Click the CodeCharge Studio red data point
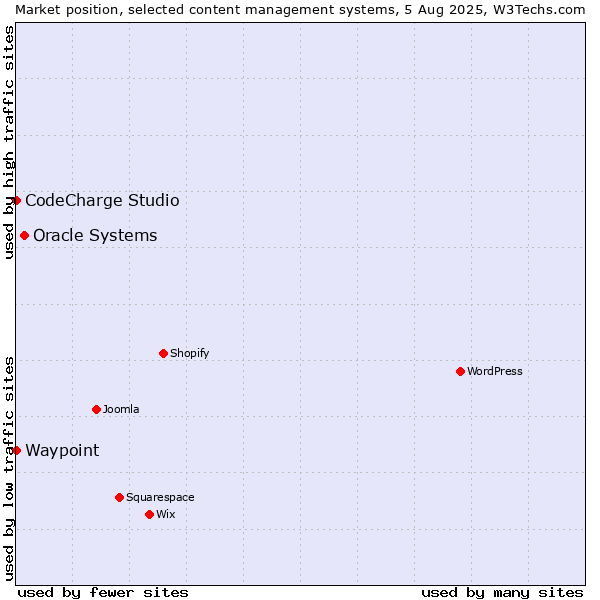The width and height of the screenshot is (600, 600). (x=16, y=201)
